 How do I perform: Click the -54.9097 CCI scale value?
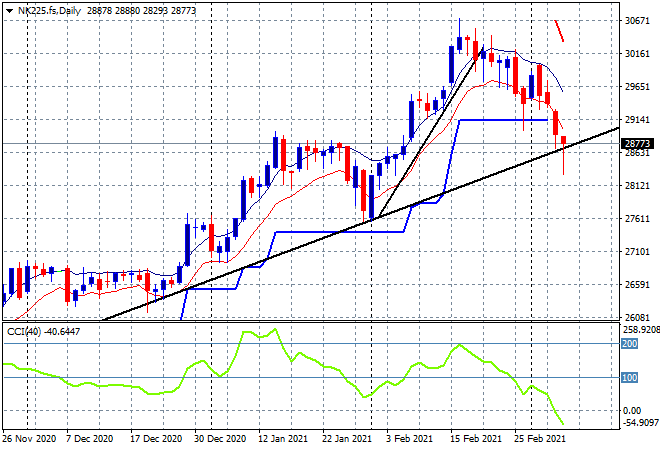tap(637, 424)
